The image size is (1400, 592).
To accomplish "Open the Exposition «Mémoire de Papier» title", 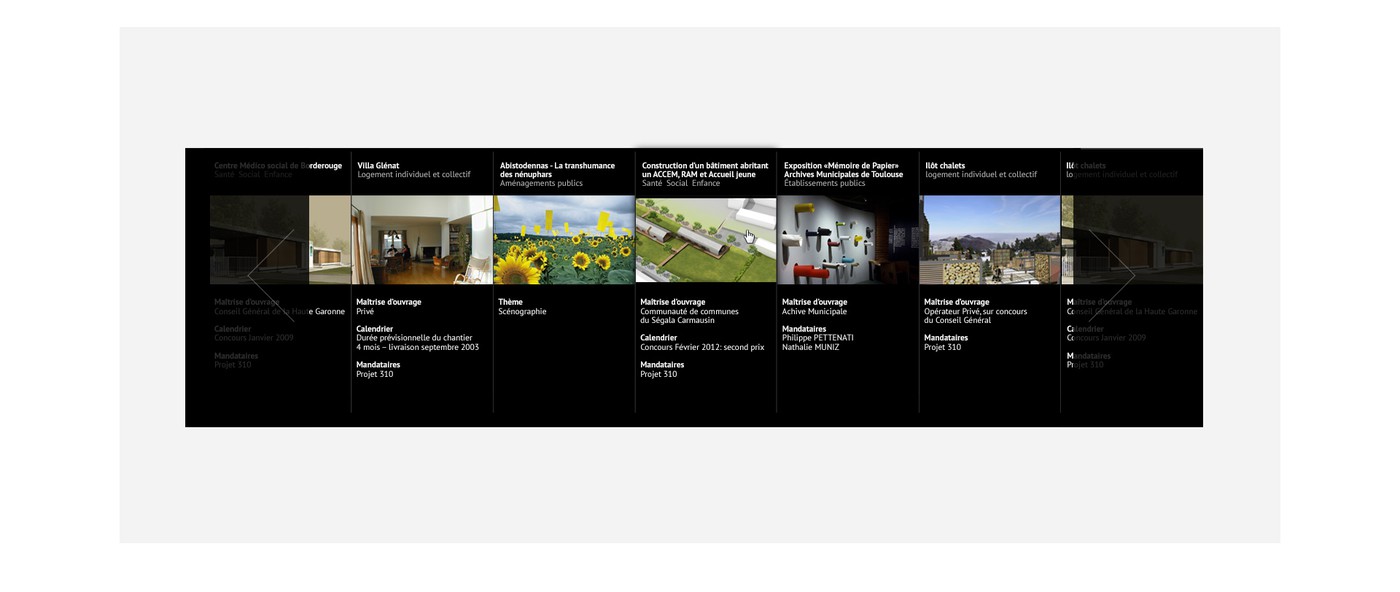I will click(843, 170).
